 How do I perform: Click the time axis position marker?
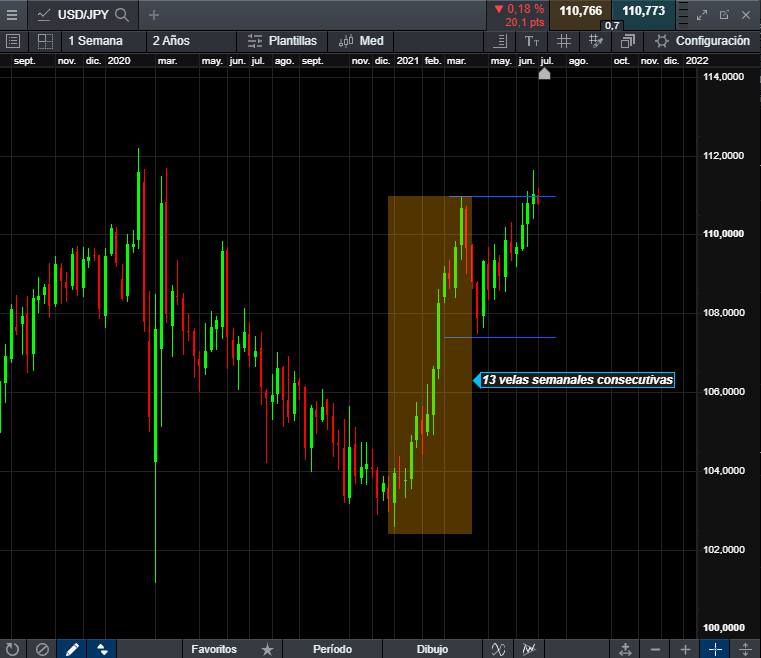pos(545,73)
